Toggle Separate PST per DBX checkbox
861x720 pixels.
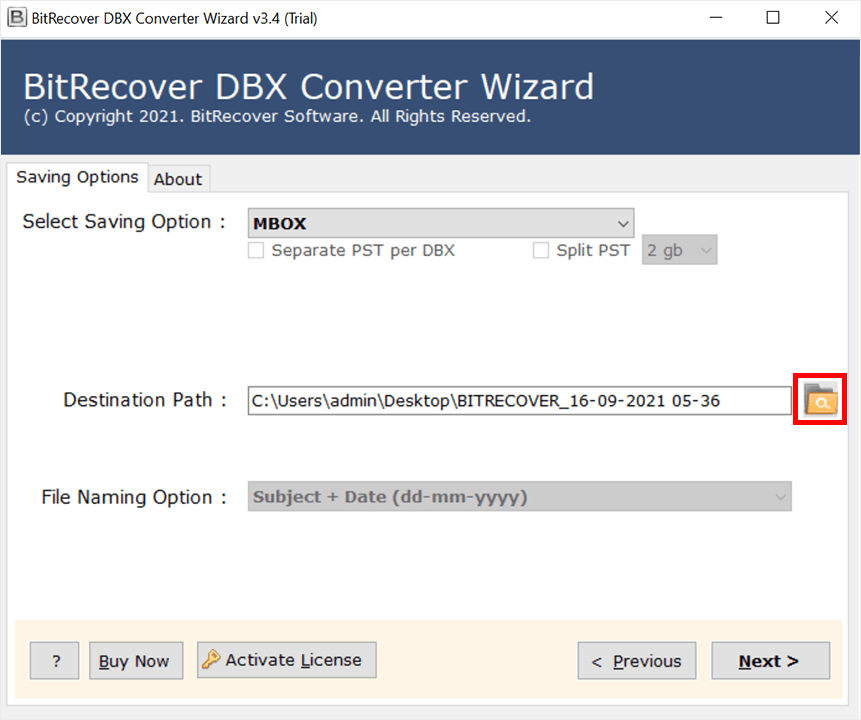pos(256,251)
